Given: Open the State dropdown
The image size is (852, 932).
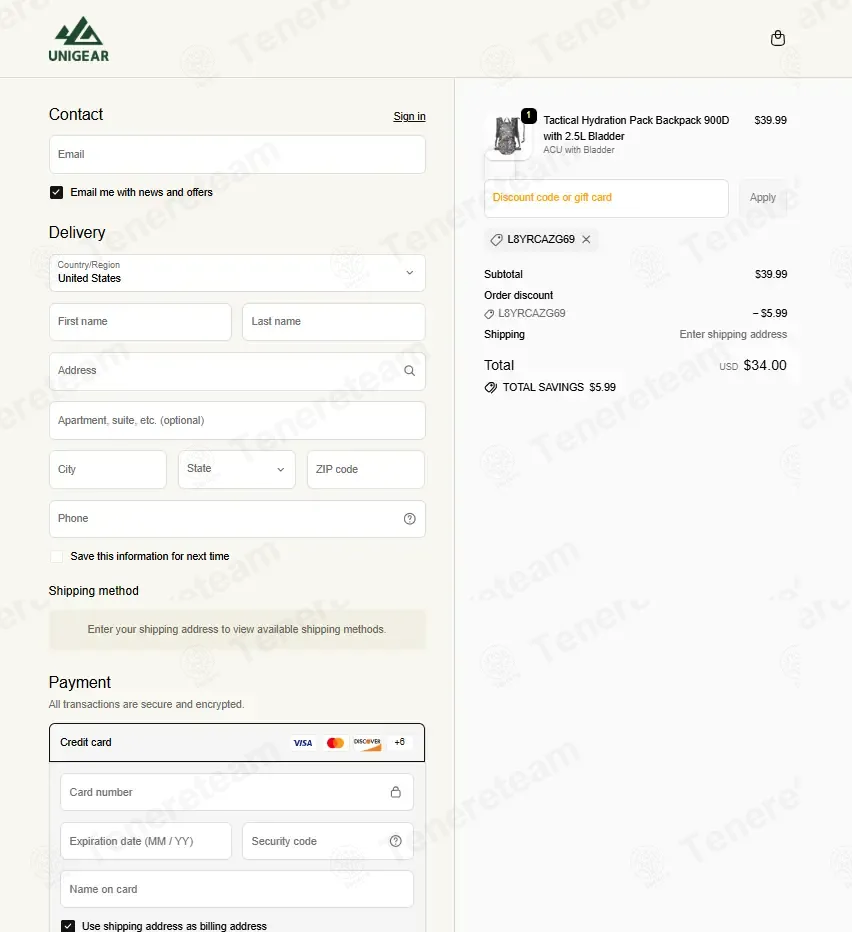Looking at the screenshot, I should coord(237,470).
